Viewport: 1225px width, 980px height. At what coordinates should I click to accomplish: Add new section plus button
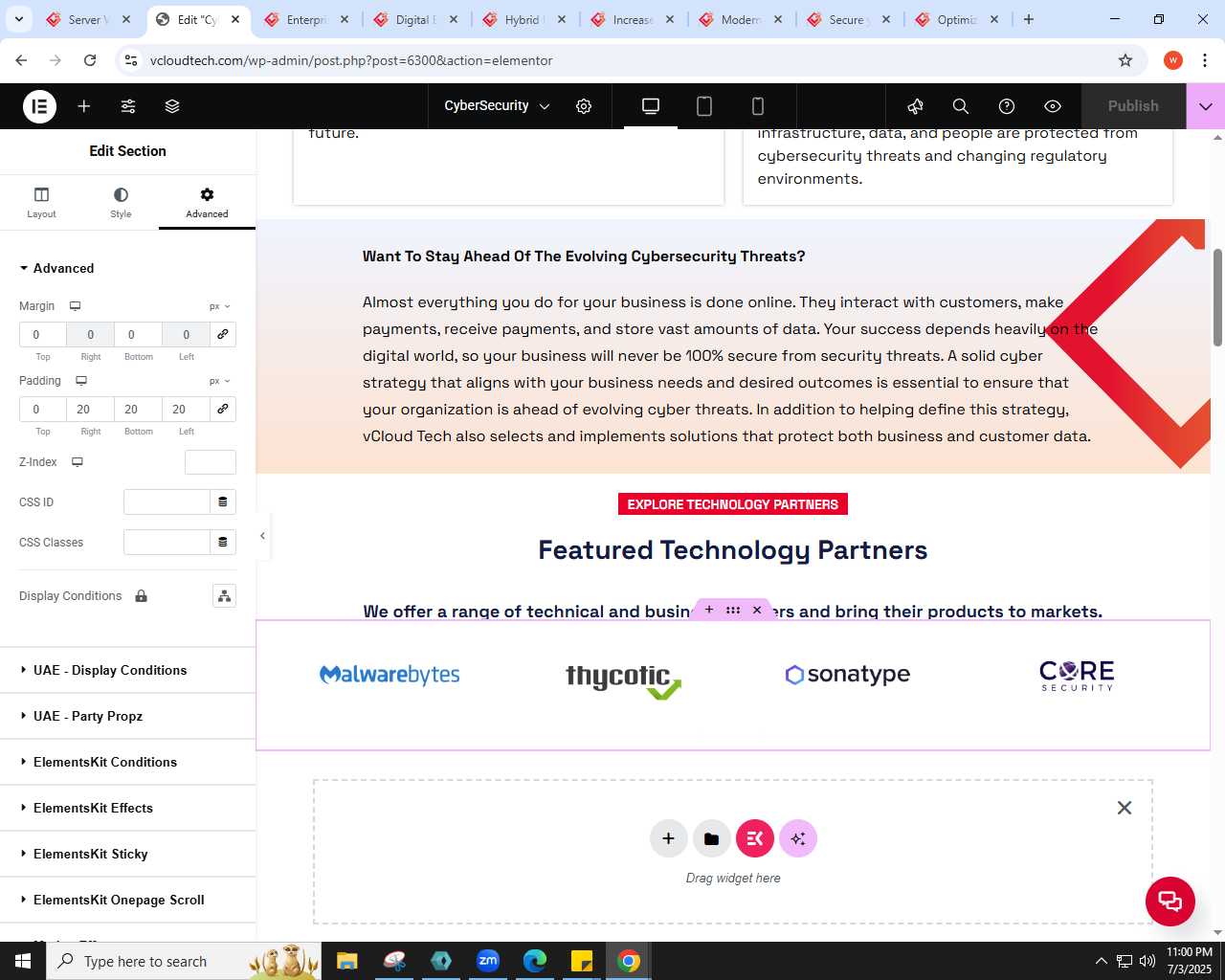click(x=669, y=838)
